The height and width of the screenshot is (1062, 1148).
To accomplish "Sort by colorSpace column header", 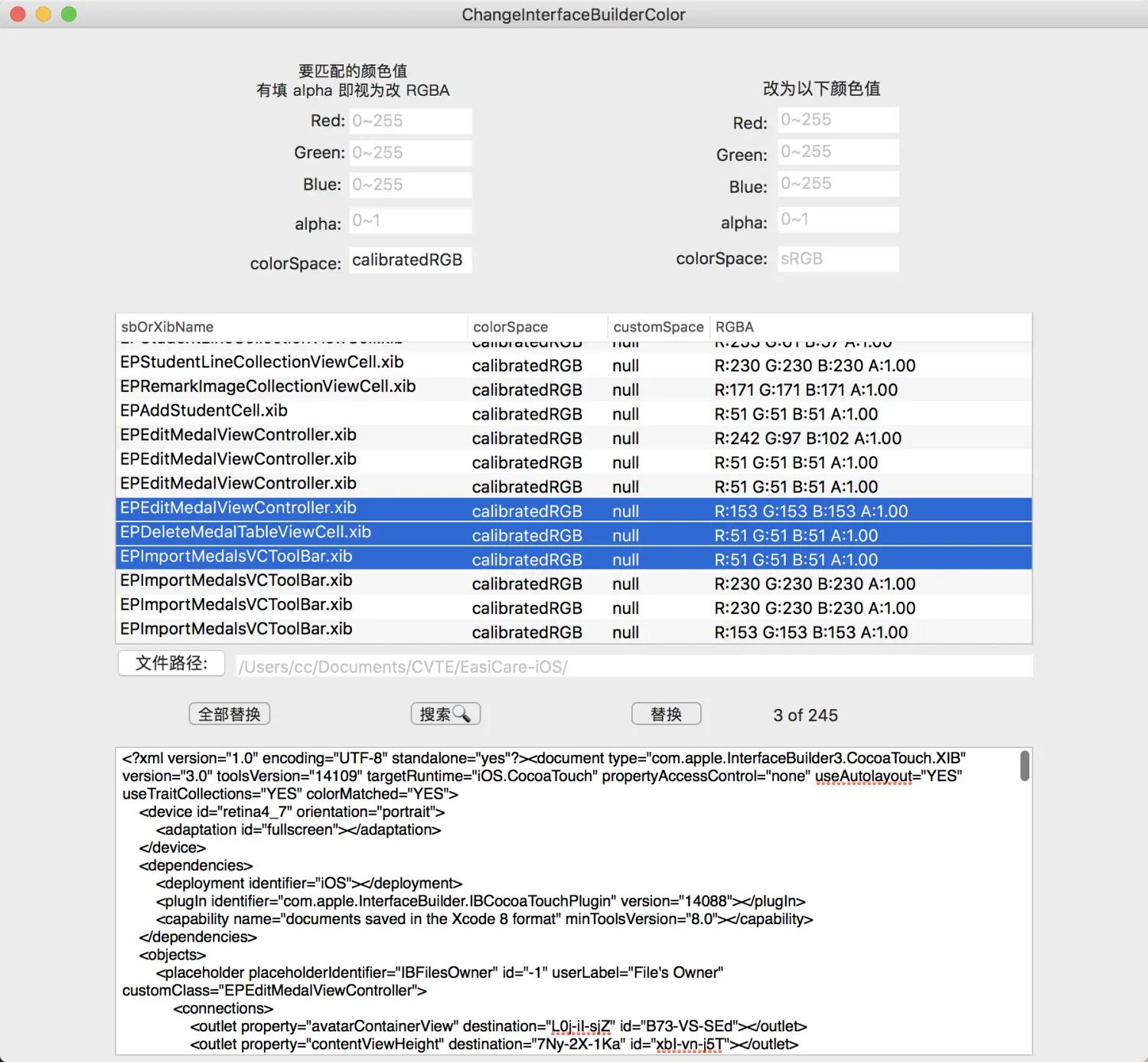I will coord(537,327).
